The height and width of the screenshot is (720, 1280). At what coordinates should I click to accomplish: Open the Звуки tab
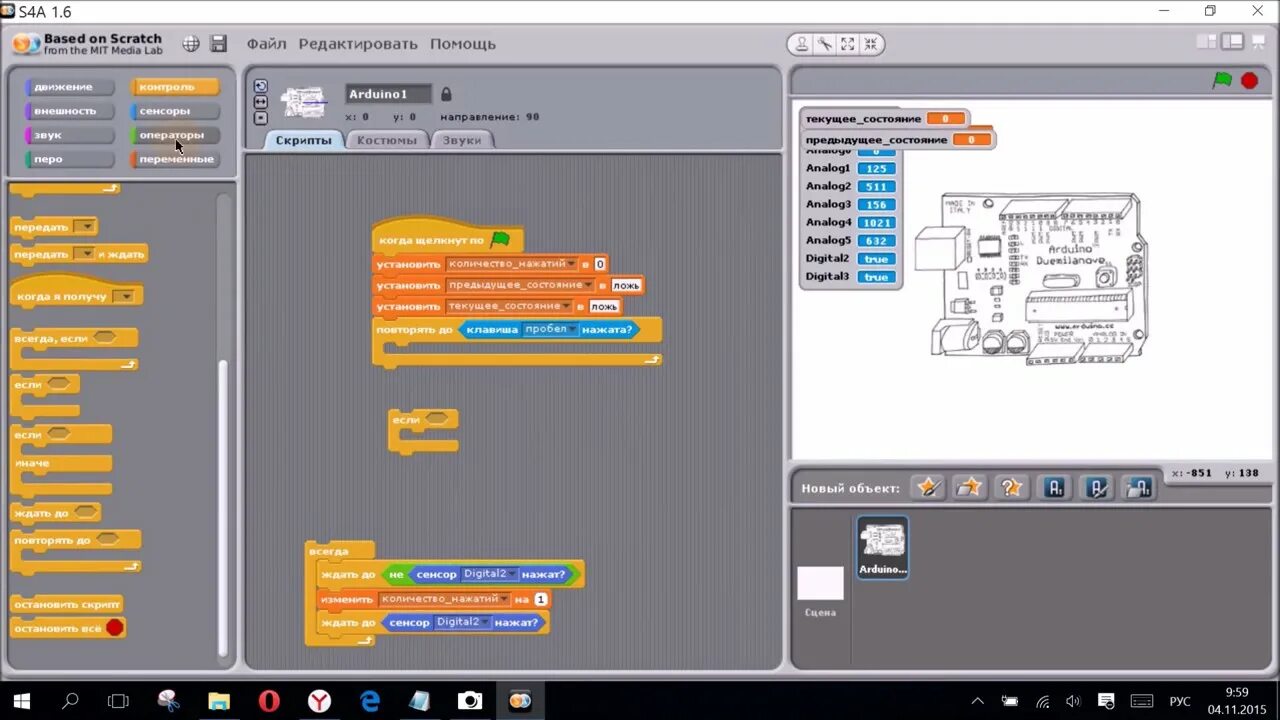[462, 140]
